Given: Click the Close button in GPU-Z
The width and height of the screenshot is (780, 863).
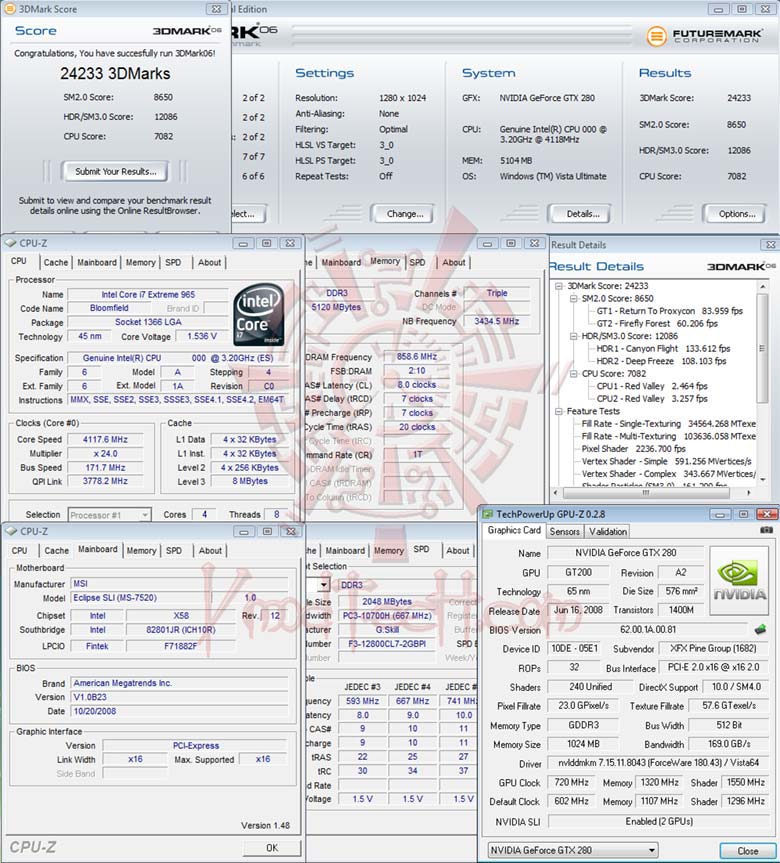Looking at the screenshot, I should [748, 851].
